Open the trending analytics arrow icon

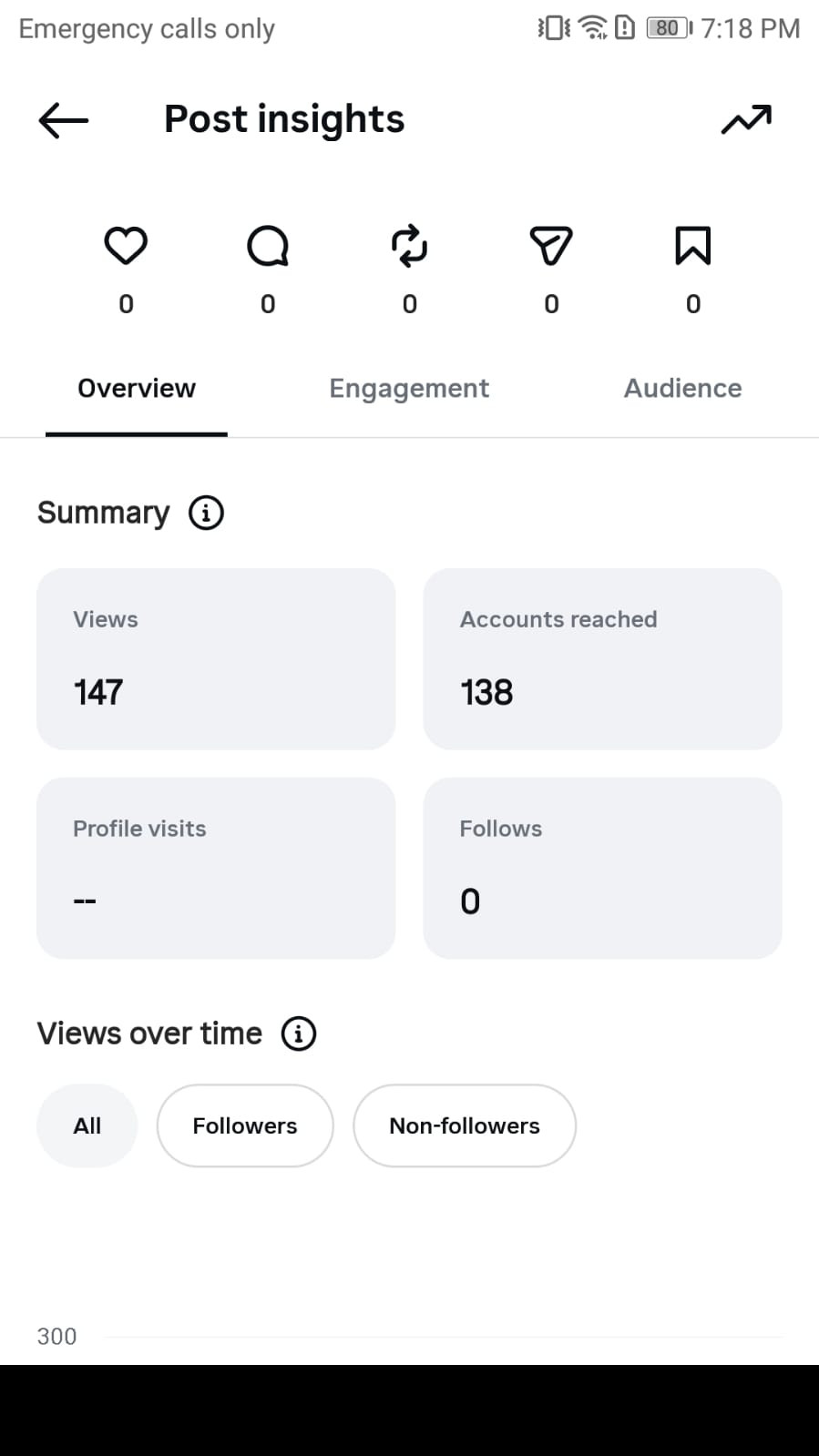pyautogui.click(x=746, y=119)
